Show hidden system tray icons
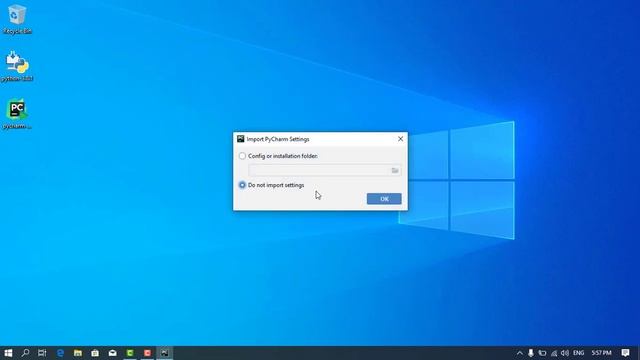The height and width of the screenshot is (360, 640). click(519, 353)
